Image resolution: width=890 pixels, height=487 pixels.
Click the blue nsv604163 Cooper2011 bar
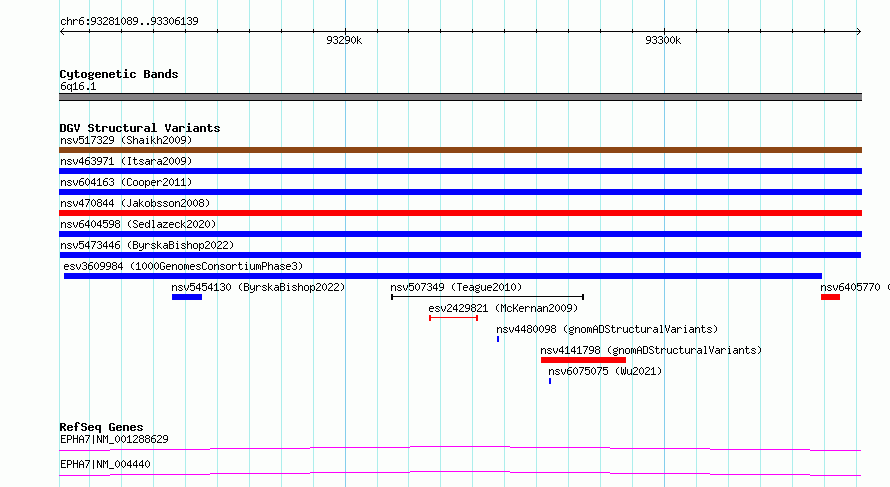click(x=460, y=192)
